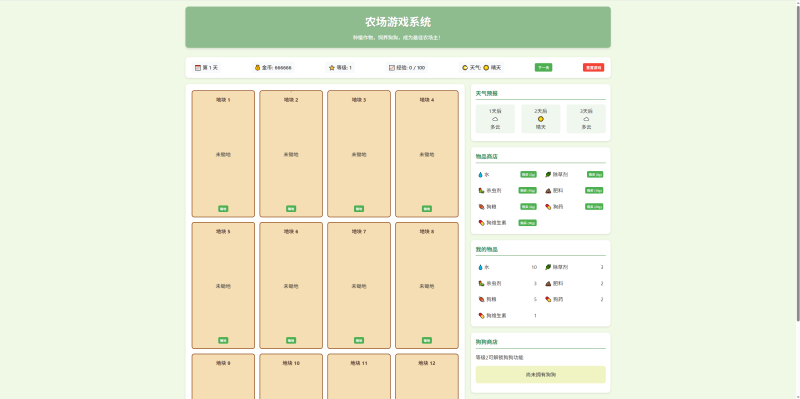Click the cloud icon under 3天后 in the forecast
Screen dimensions: 800x399
click(586, 119)
